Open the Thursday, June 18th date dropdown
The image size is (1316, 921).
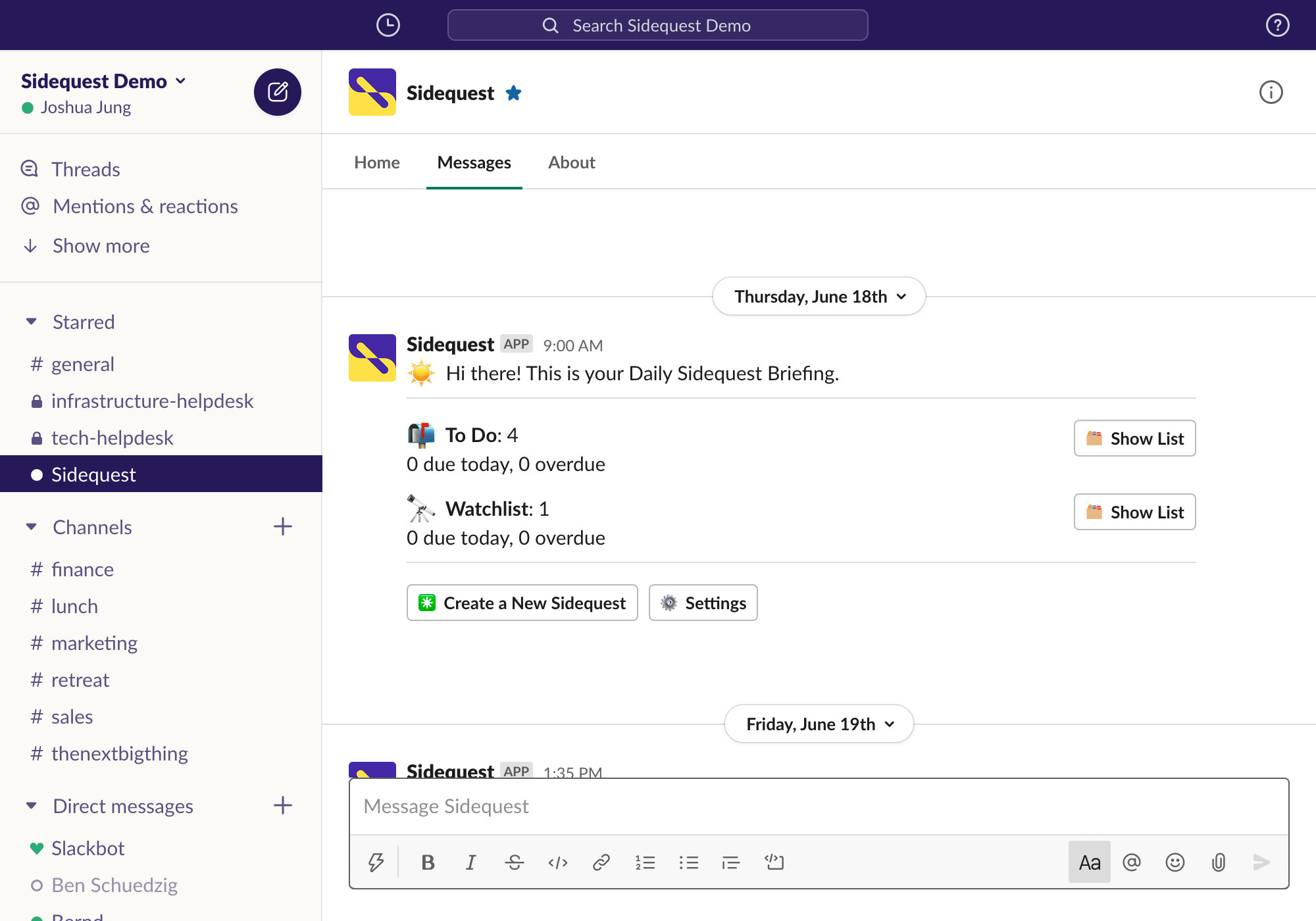coord(819,296)
